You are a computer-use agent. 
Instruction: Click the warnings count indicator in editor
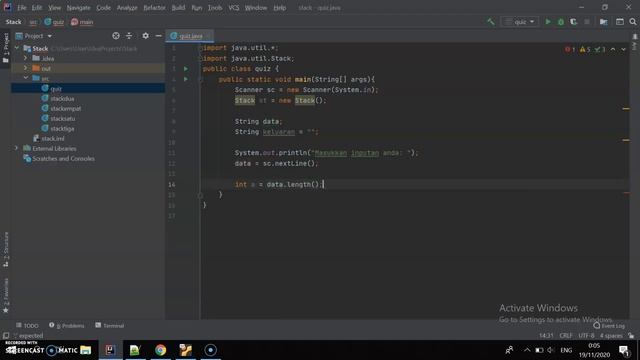tap(585, 49)
